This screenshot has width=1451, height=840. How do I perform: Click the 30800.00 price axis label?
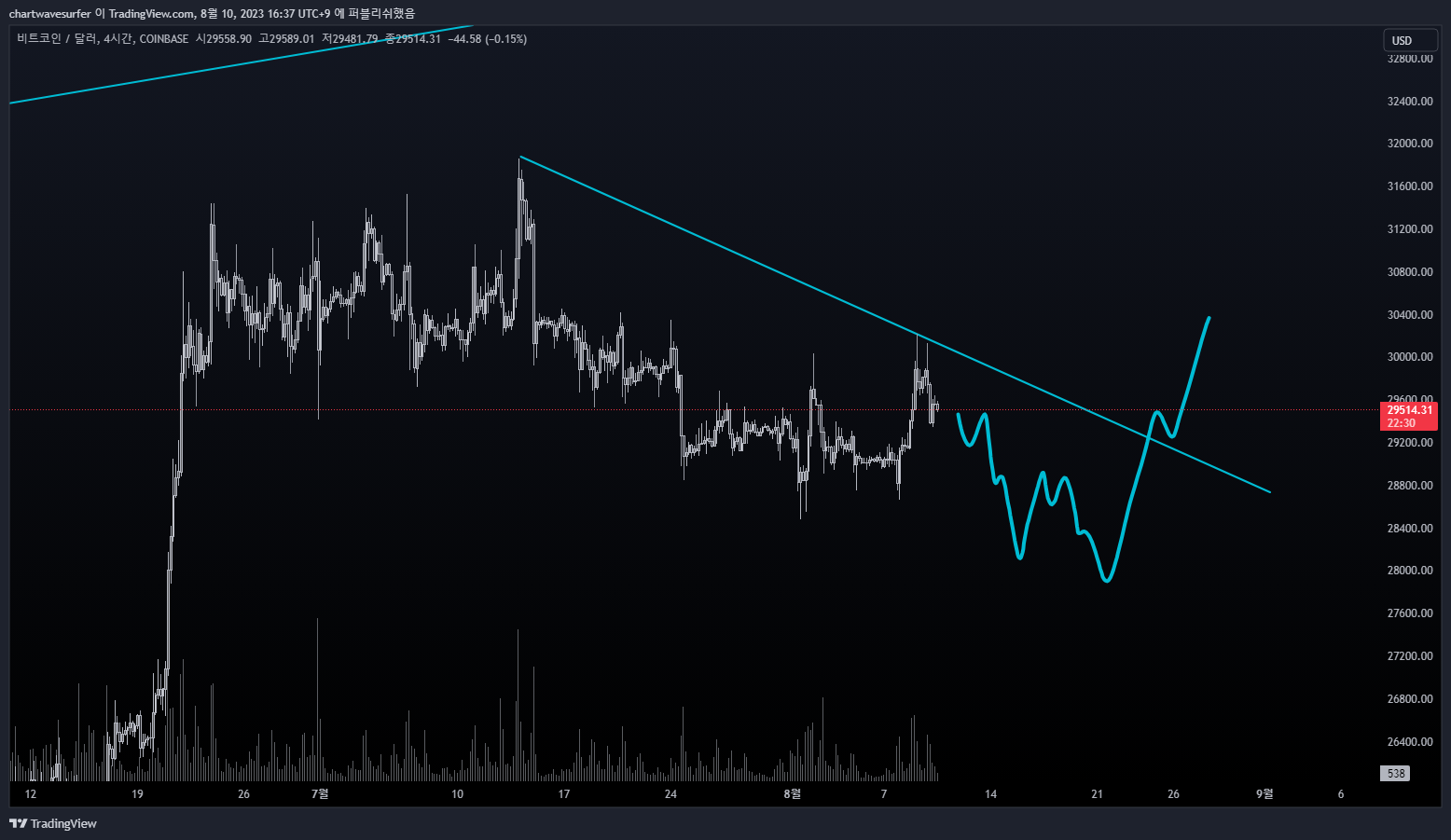click(x=1410, y=272)
